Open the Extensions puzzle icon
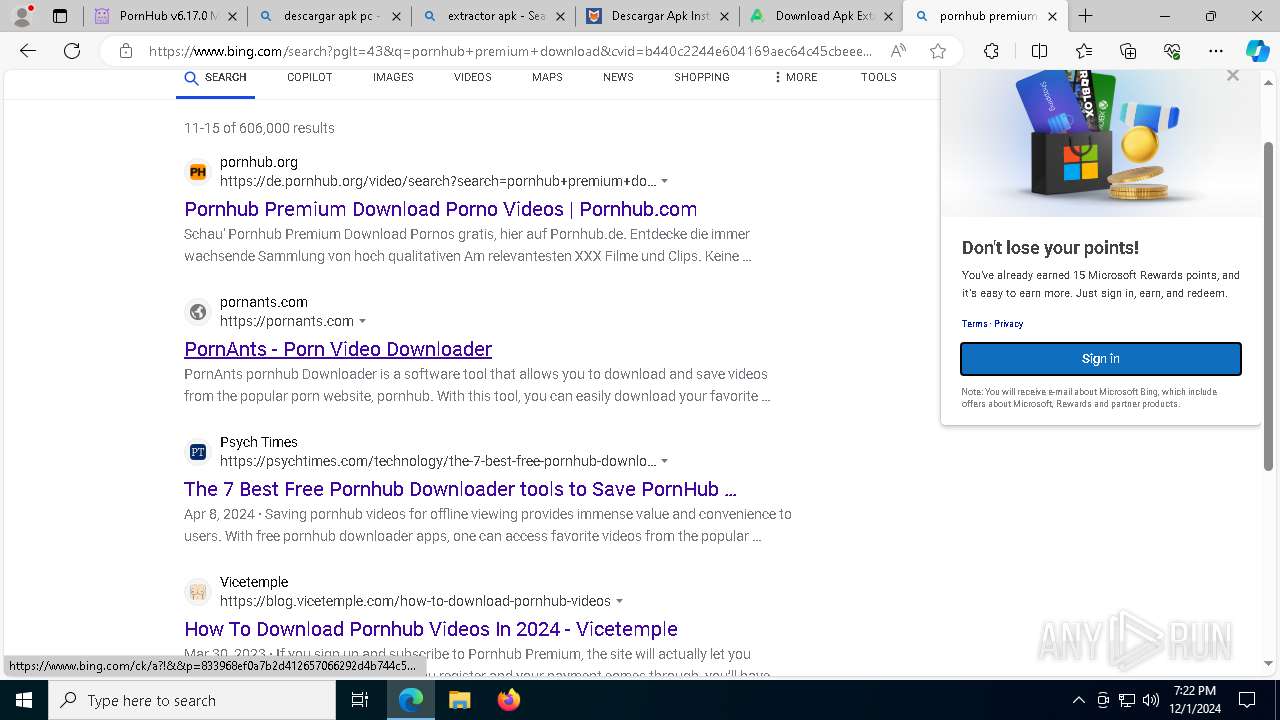1280x720 pixels. tap(991, 51)
